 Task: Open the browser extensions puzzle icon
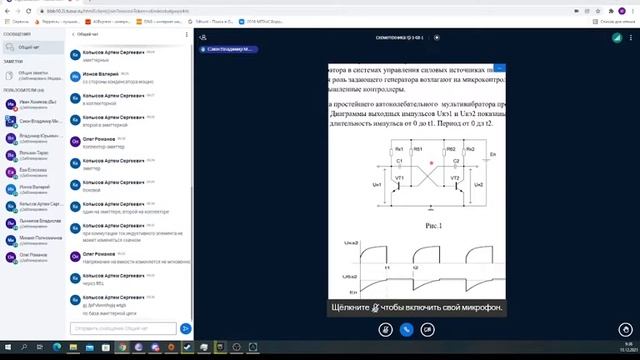pyautogui.click(x=611, y=11)
